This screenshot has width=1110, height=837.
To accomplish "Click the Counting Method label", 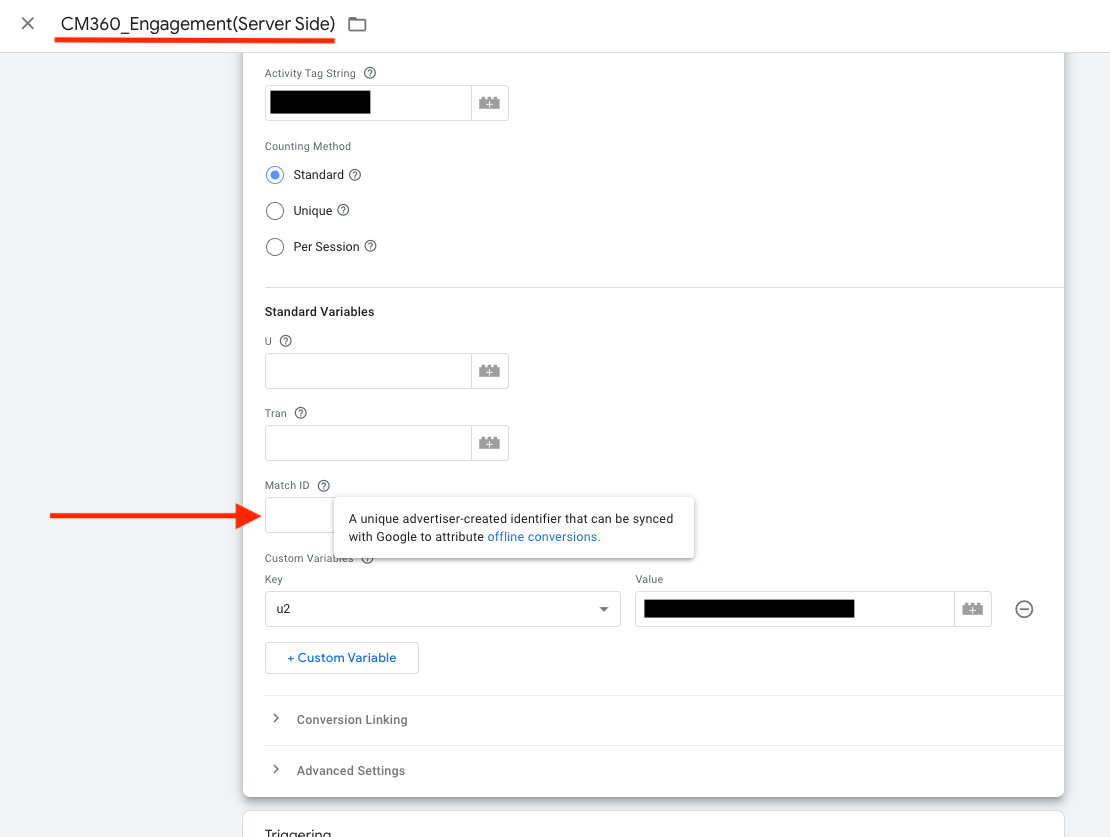I will coord(308,146).
